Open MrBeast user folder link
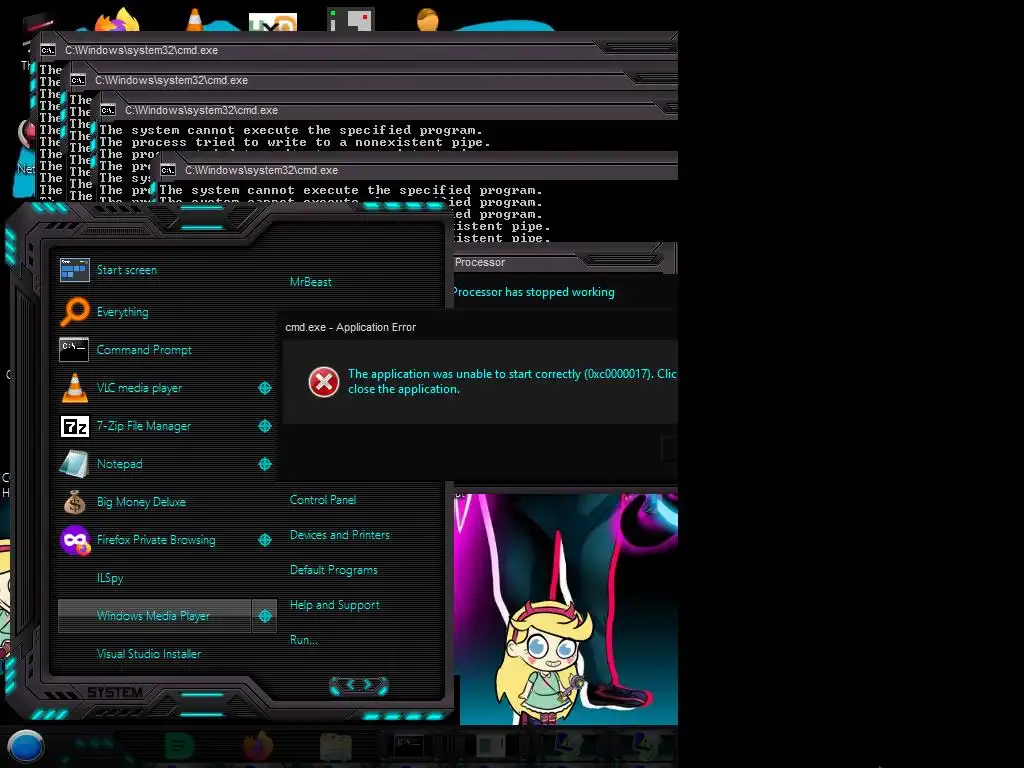The width and height of the screenshot is (1024, 768). pyautogui.click(x=311, y=281)
